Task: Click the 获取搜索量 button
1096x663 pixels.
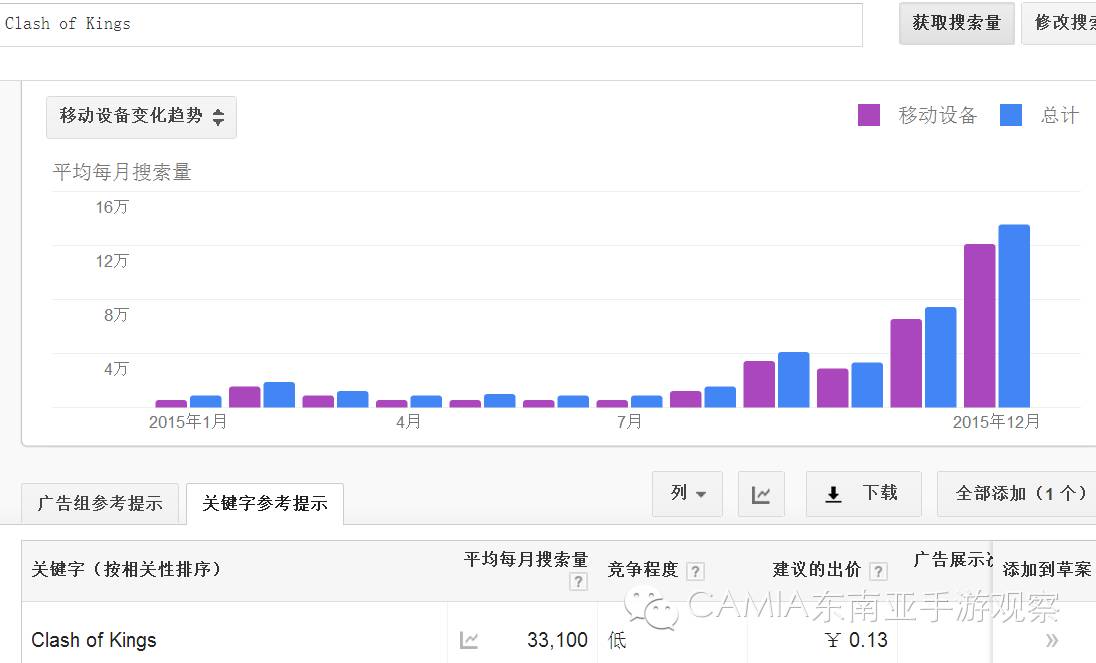Action: tap(956, 23)
